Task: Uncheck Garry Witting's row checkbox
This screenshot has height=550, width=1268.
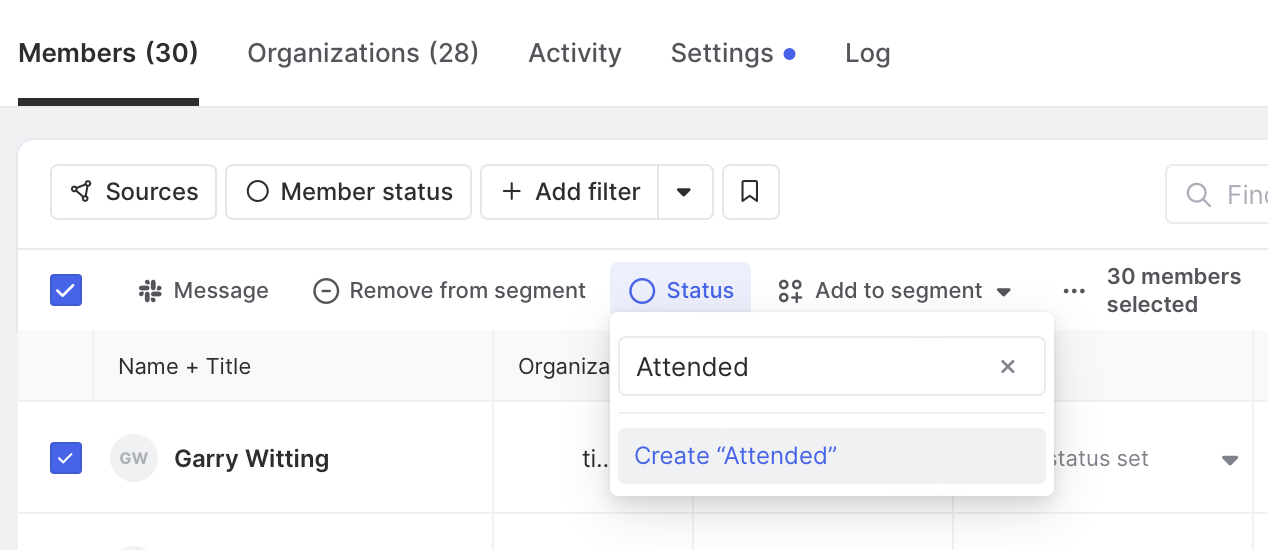Action: point(66,459)
